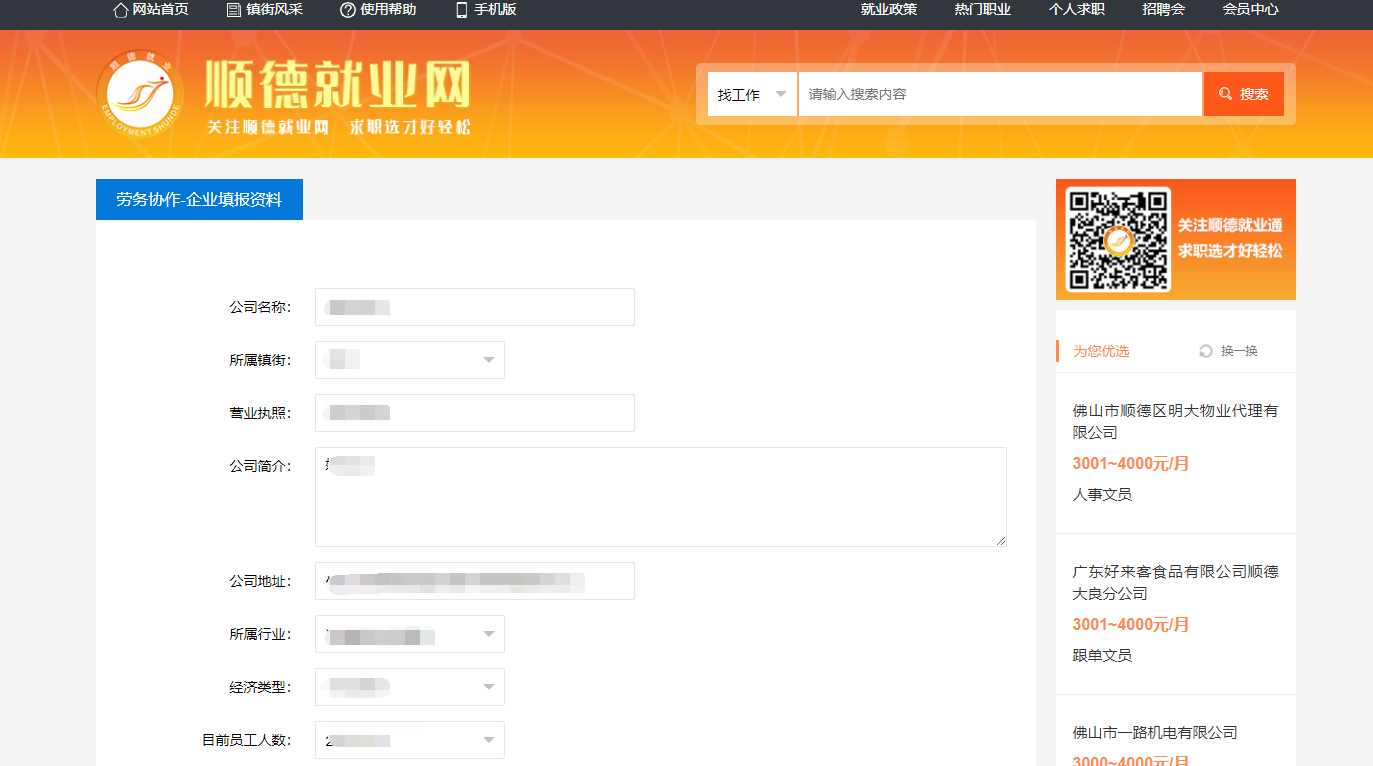Click the QR code image
Screen dimensions: 1373x766
coord(1117,239)
